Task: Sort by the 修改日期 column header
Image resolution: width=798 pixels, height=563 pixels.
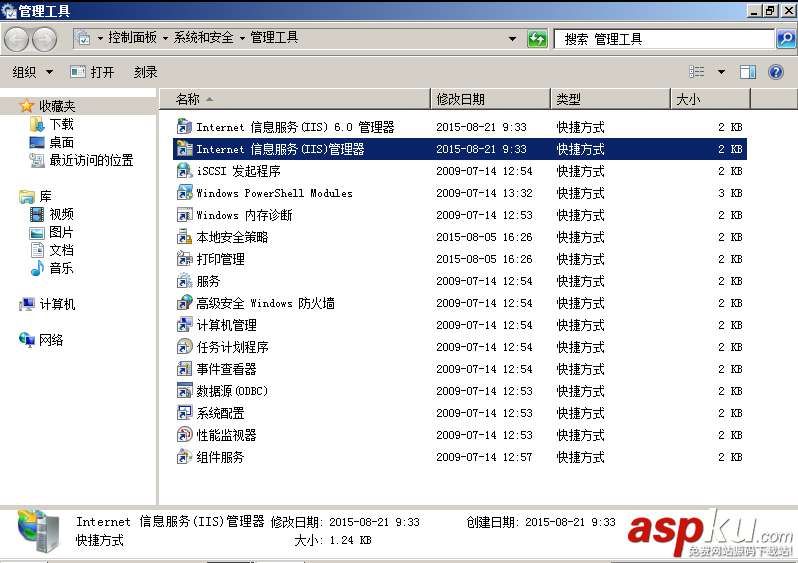Action: [x=491, y=99]
